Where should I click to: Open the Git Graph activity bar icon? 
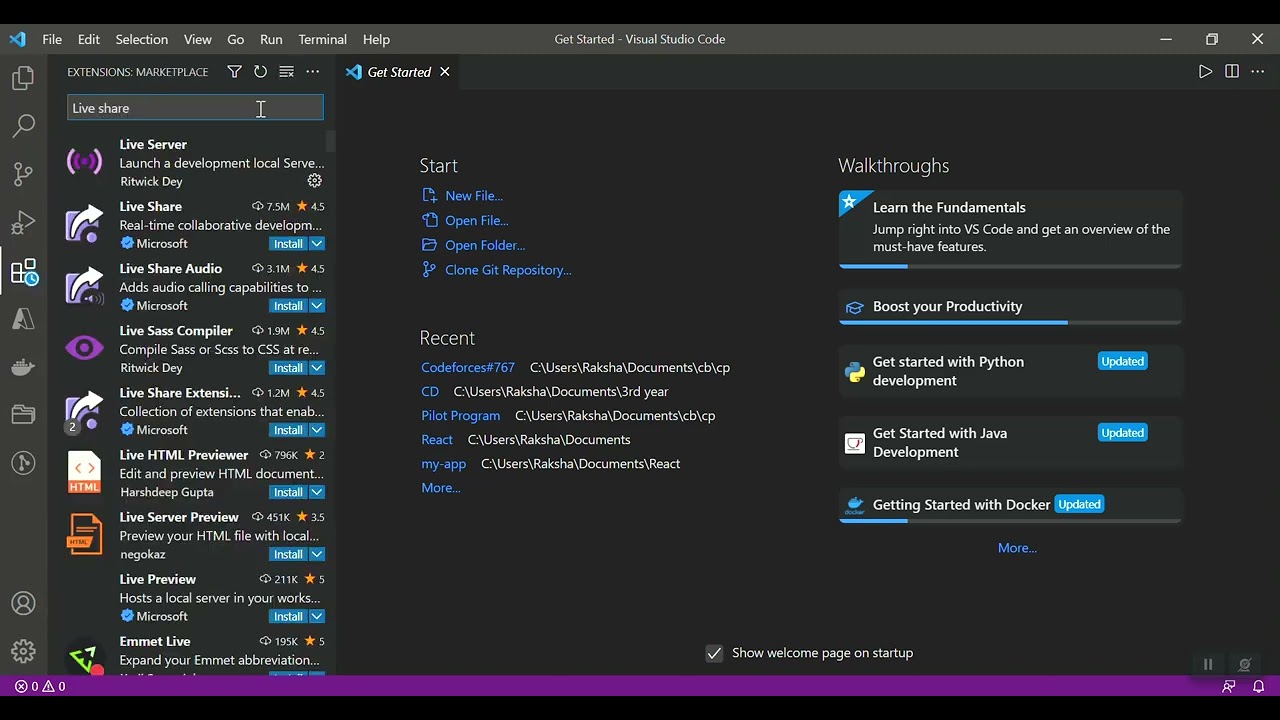pos(23,462)
